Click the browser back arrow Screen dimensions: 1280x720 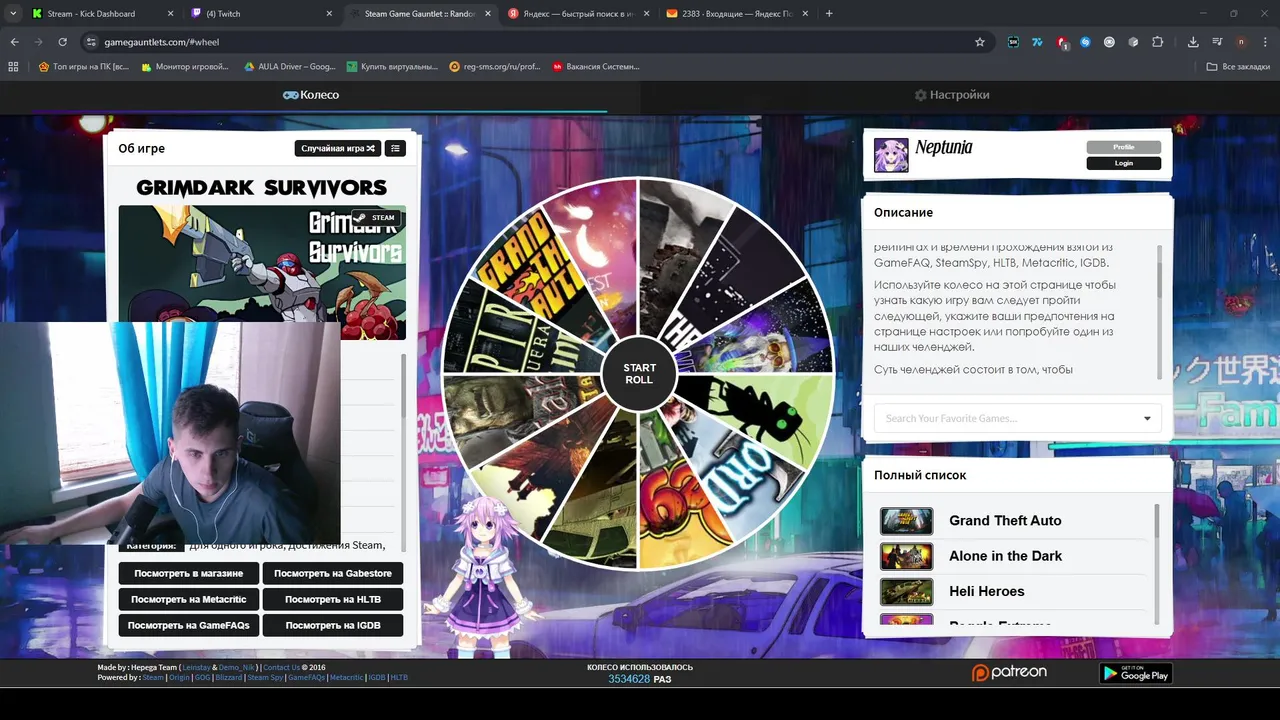(14, 42)
